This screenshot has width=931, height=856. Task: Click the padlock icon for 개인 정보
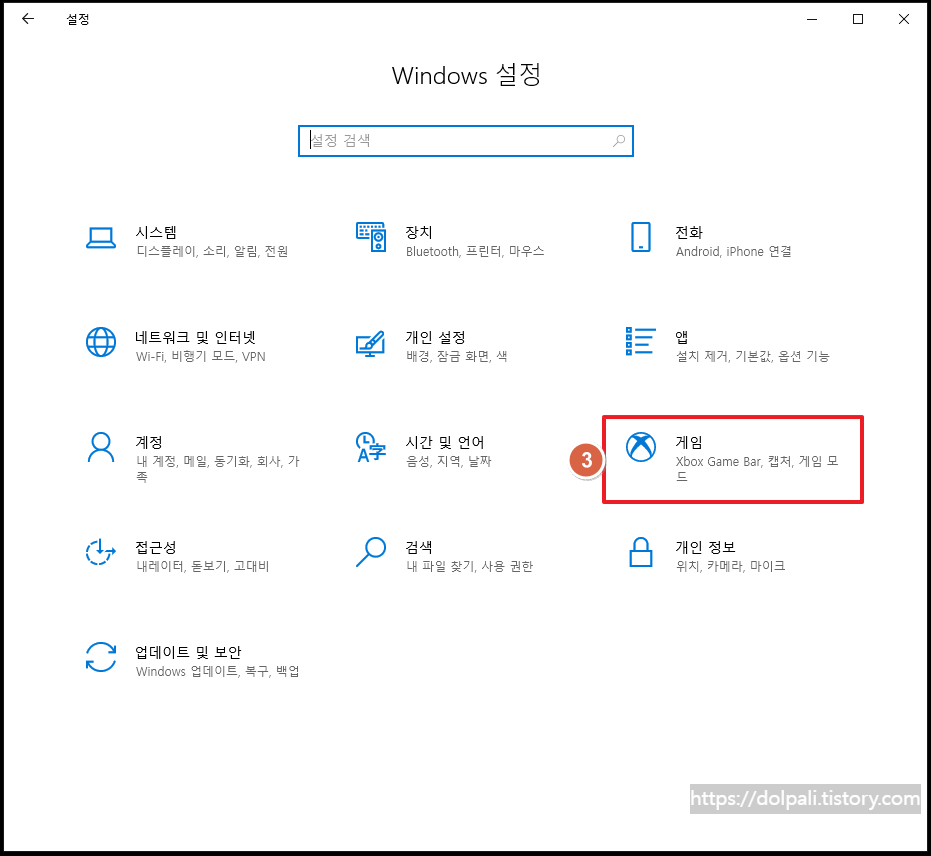pos(641,553)
